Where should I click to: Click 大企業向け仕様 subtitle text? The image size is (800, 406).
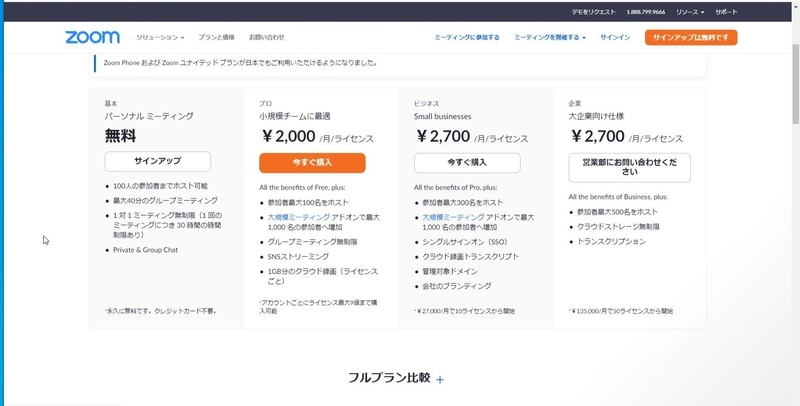[x=596, y=116]
